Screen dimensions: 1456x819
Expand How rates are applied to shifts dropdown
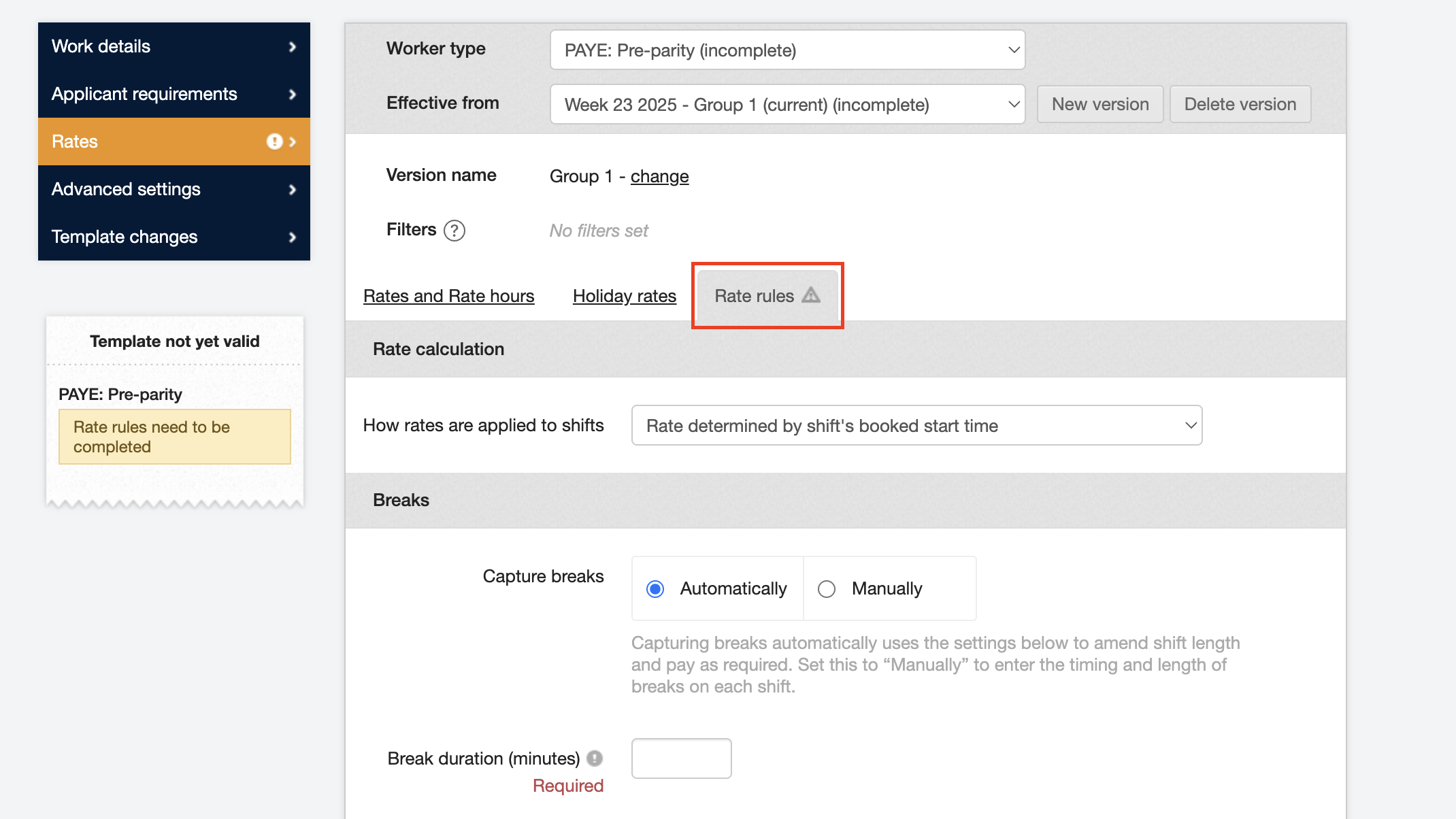[x=916, y=425]
